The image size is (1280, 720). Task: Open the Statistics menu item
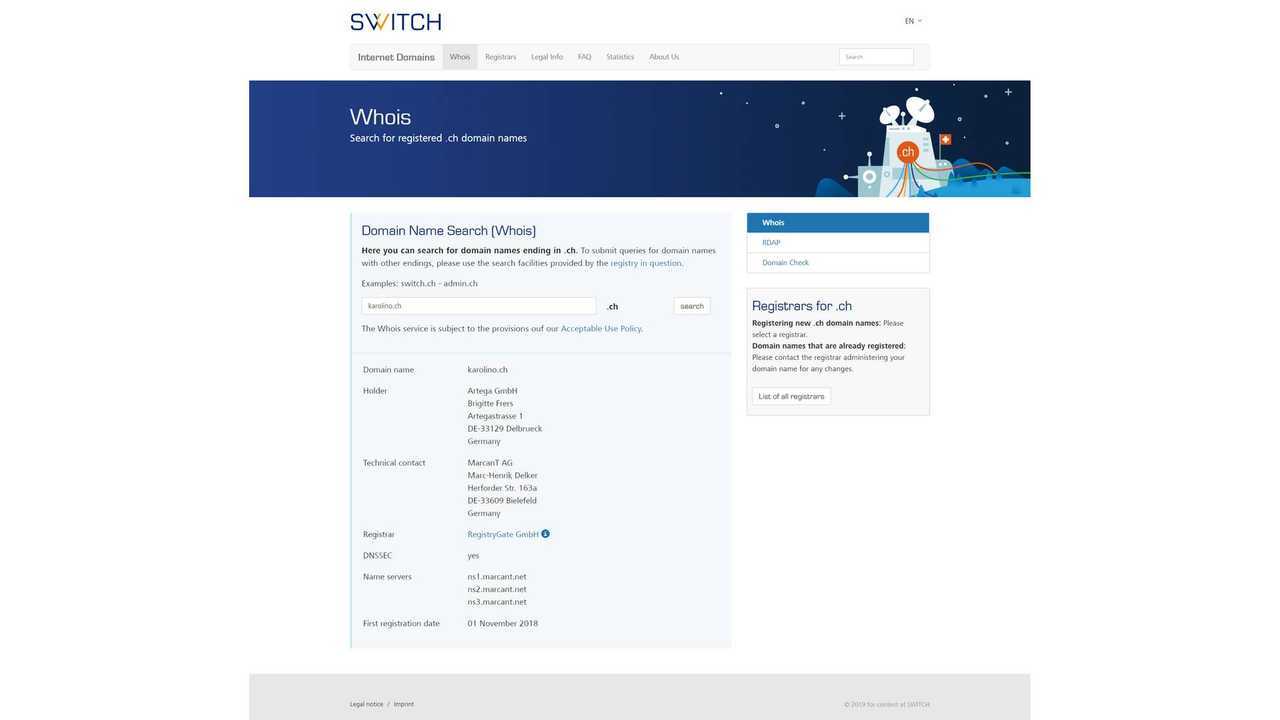620,57
